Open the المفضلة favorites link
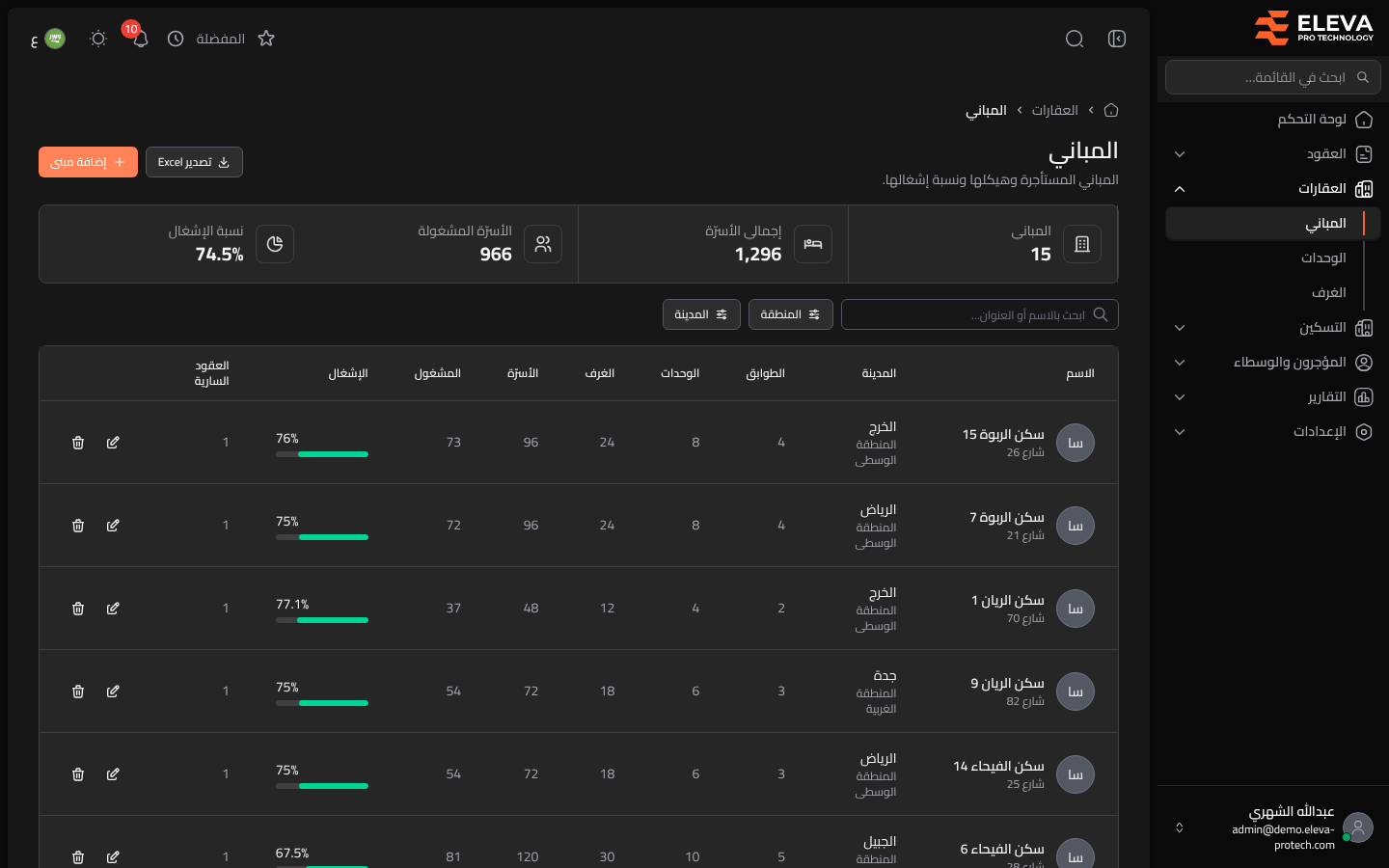1389x868 pixels. (221, 39)
